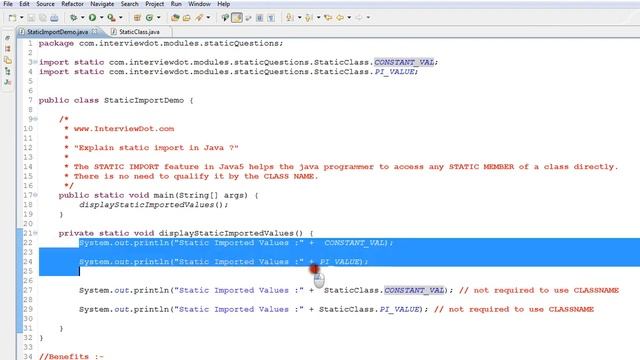Open the Search menu
This screenshot has height=360, width=640.
click(129, 4)
